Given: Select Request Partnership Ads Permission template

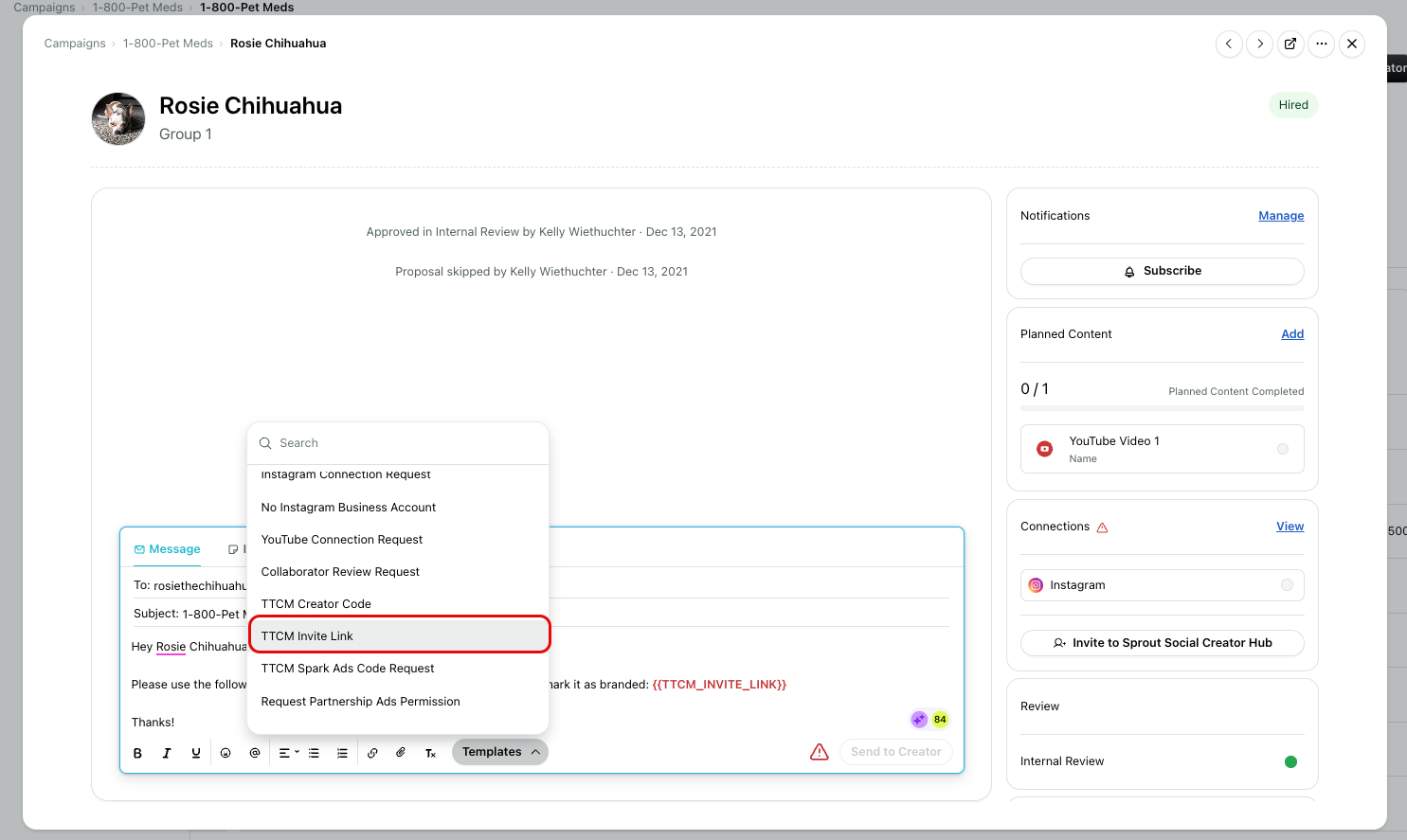Looking at the screenshot, I should pos(398,702).
